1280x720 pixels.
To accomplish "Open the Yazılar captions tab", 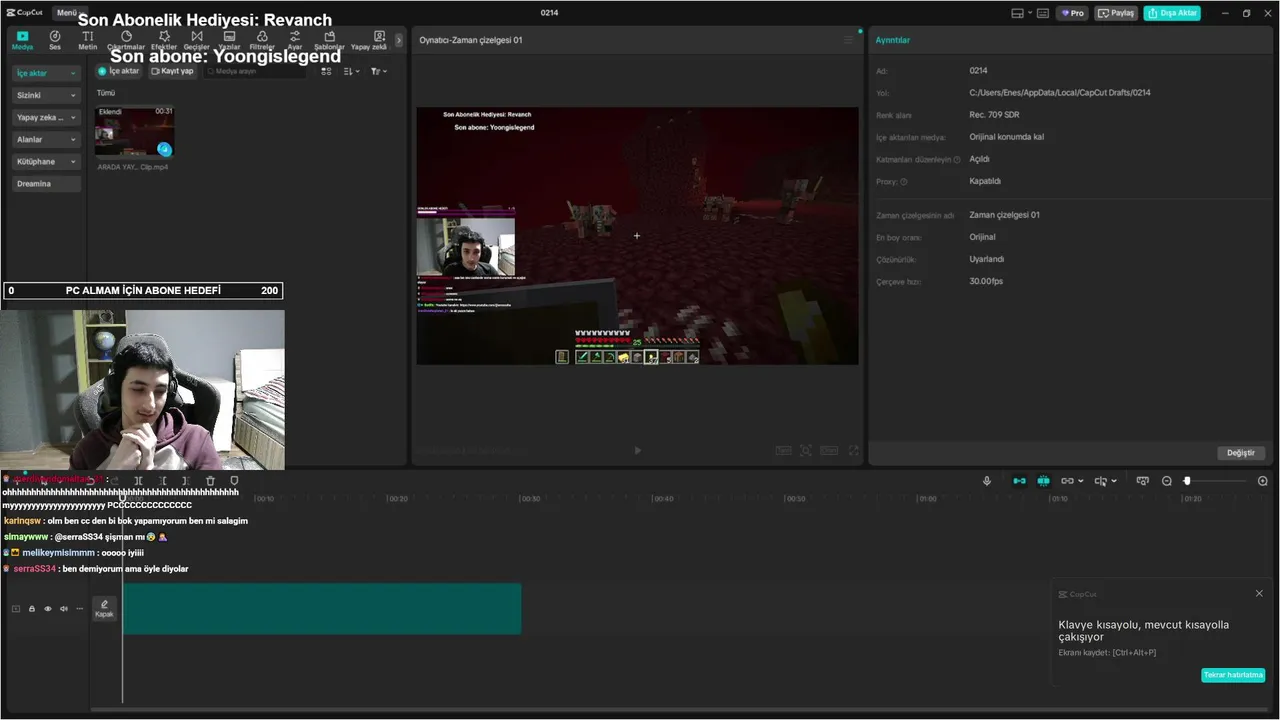I will point(229,40).
